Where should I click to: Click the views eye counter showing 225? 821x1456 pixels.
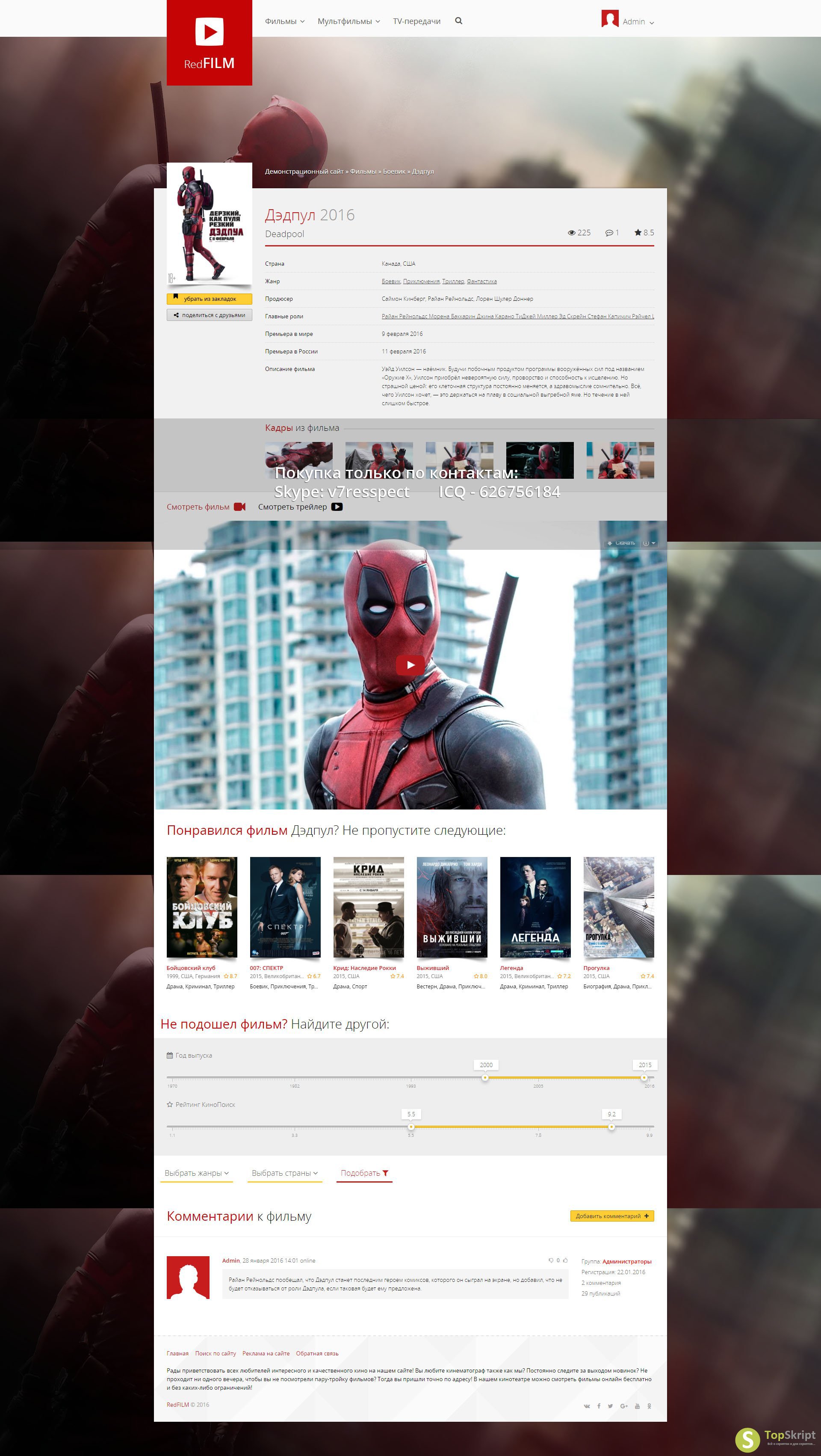[579, 232]
